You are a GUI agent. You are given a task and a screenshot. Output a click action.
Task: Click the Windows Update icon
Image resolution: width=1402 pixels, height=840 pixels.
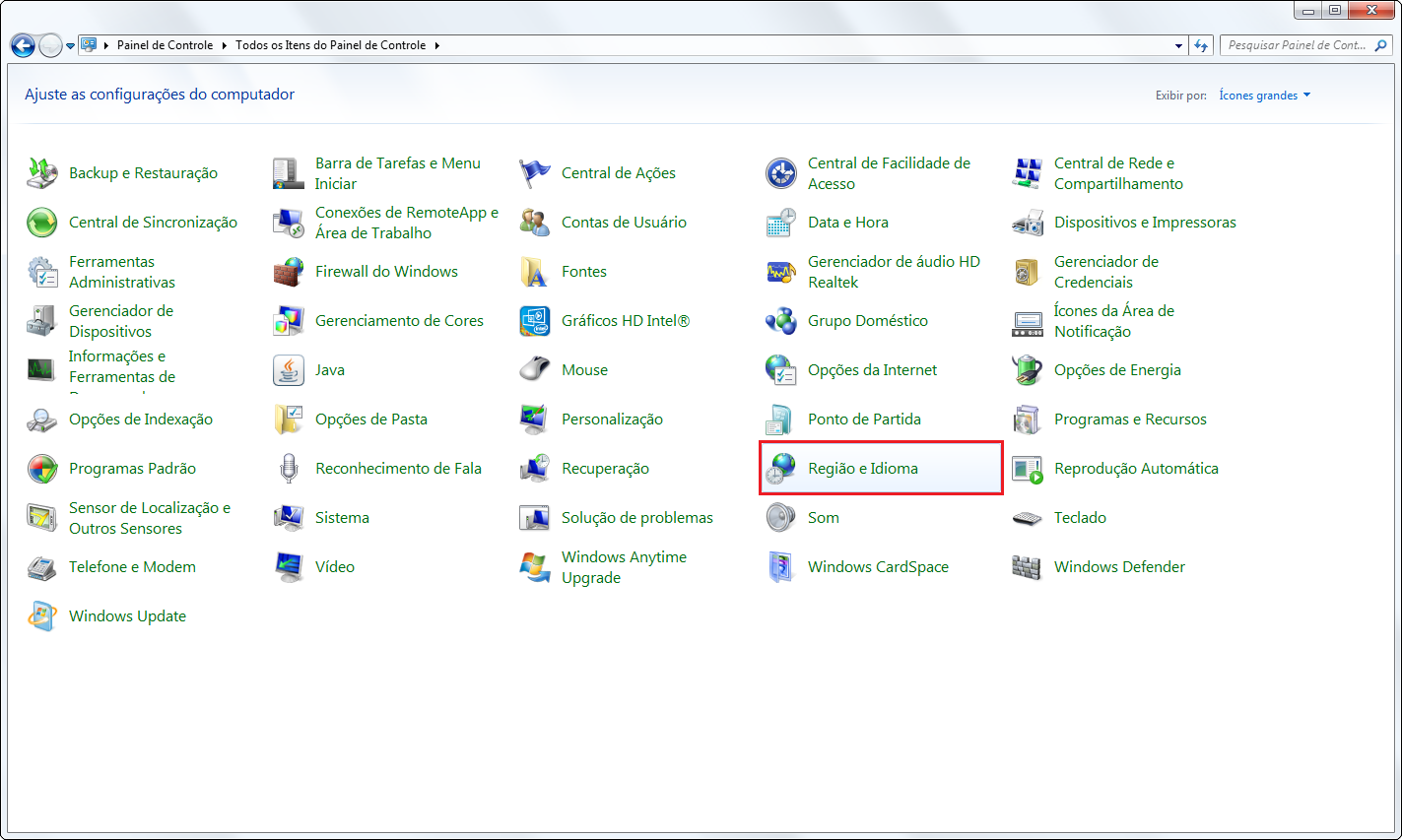coord(41,616)
